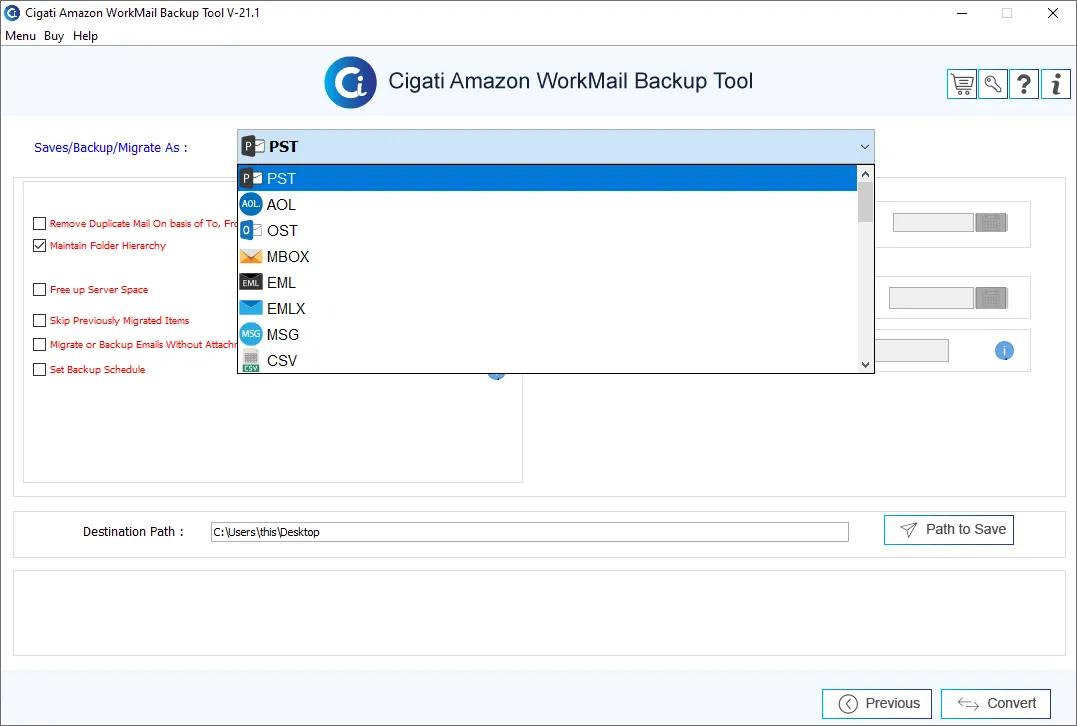The width and height of the screenshot is (1077, 726).
Task: Go back with the Previous button
Action: 876,703
